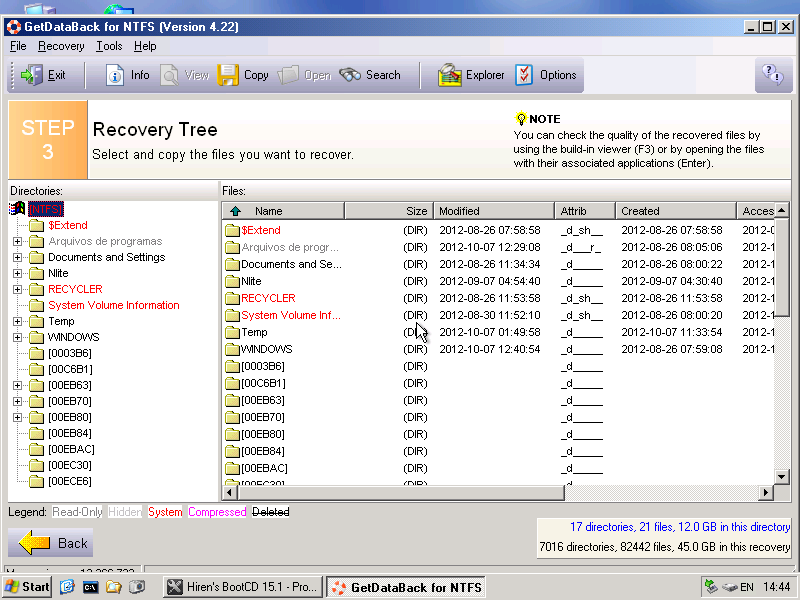Open the Explorer toolbar icon
This screenshot has height=600, width=800.
449,75
